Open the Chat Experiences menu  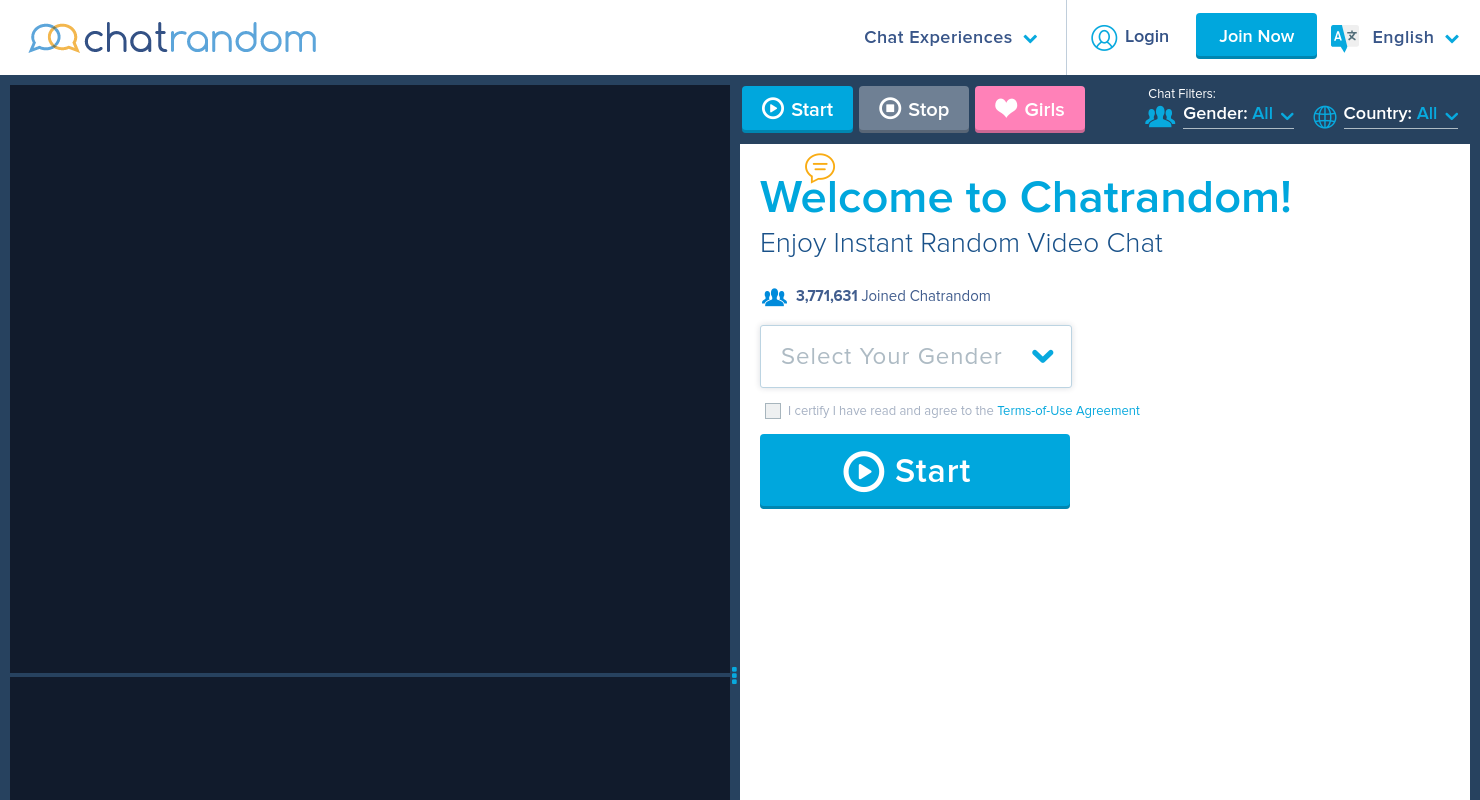click(x=950, y=38)
